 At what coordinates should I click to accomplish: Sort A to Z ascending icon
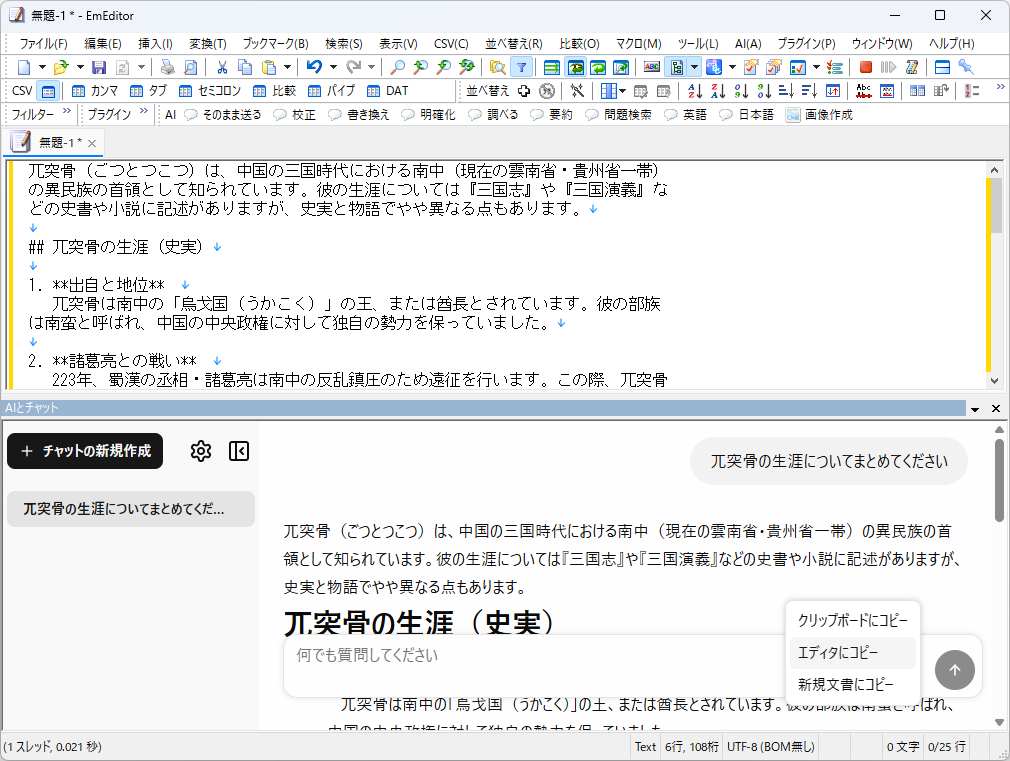click(x=695, y=91)
